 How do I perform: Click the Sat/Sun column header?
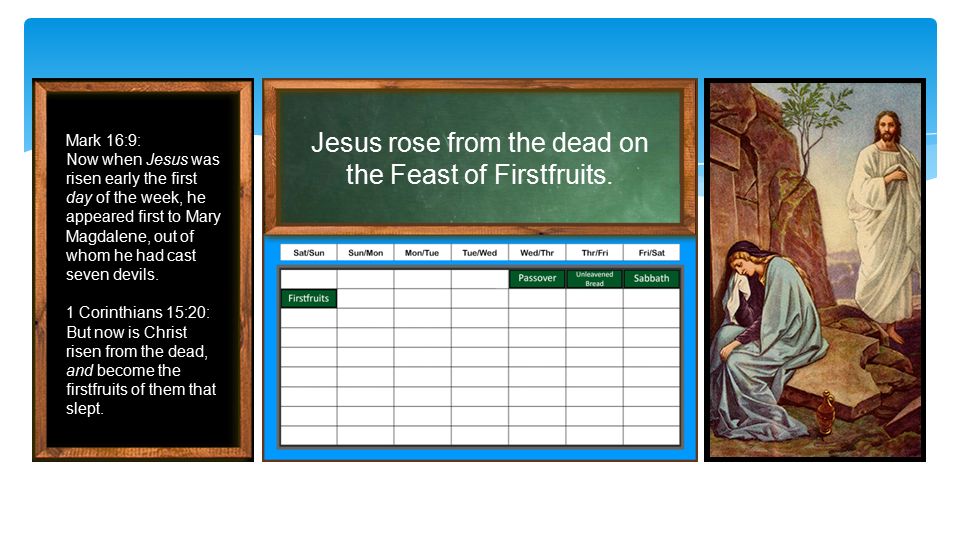[x=309, y=253]
